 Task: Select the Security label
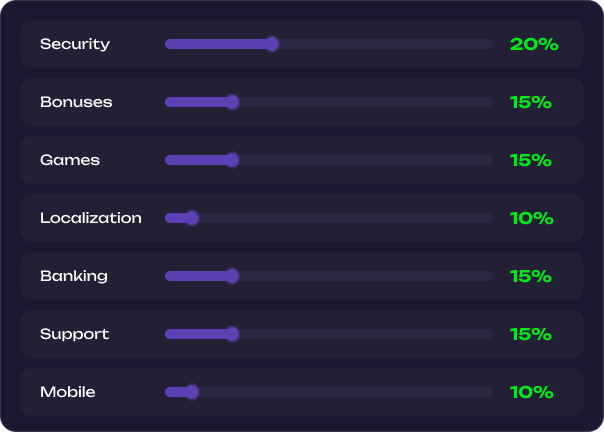tap(75, 44)
